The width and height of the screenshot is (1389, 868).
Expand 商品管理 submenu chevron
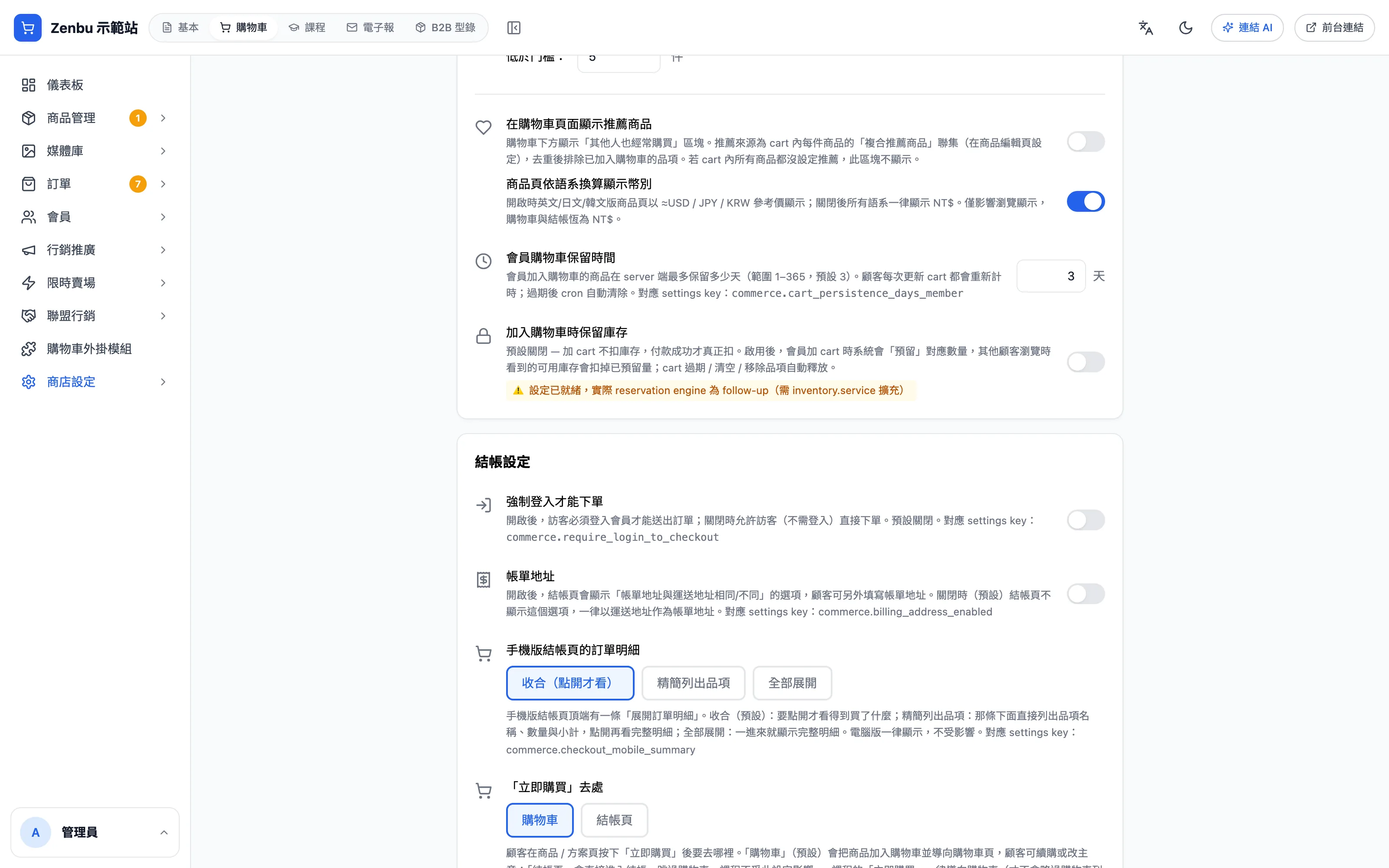tap(163, 118)
